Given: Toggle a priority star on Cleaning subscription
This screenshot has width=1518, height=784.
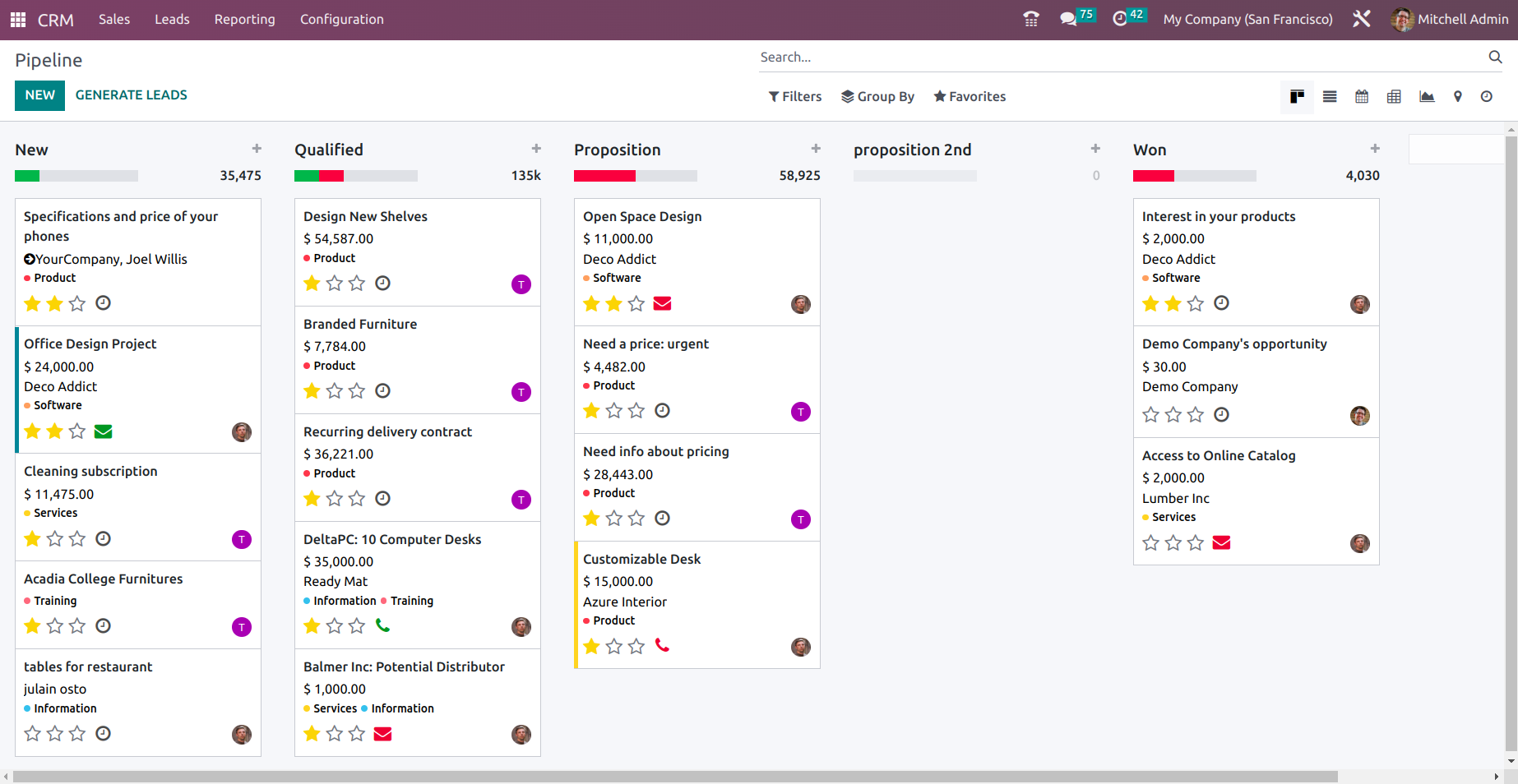Looking at the screenshot, I should pos(33,538).
